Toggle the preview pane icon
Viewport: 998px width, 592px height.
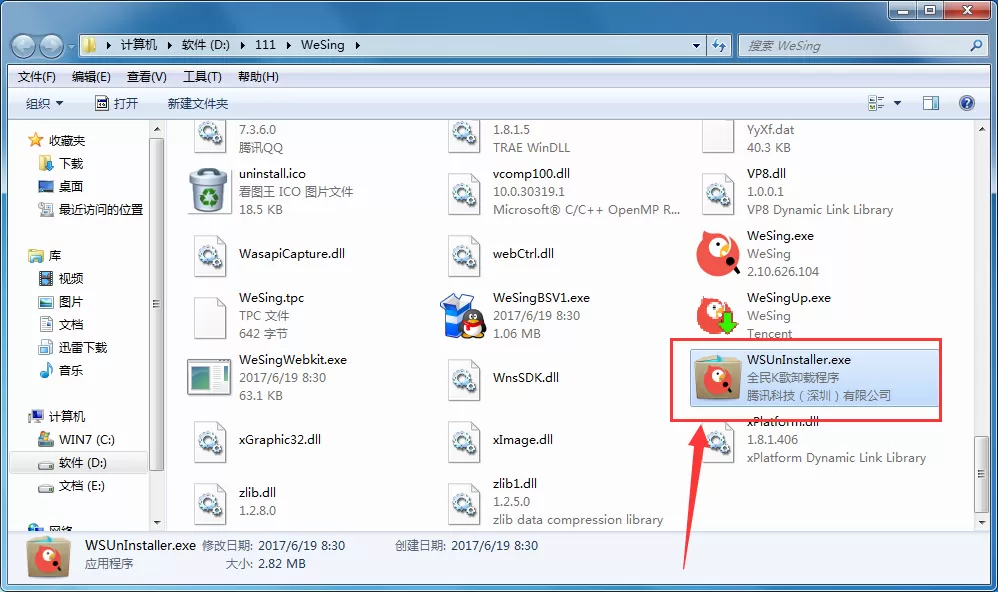point(931,103)
